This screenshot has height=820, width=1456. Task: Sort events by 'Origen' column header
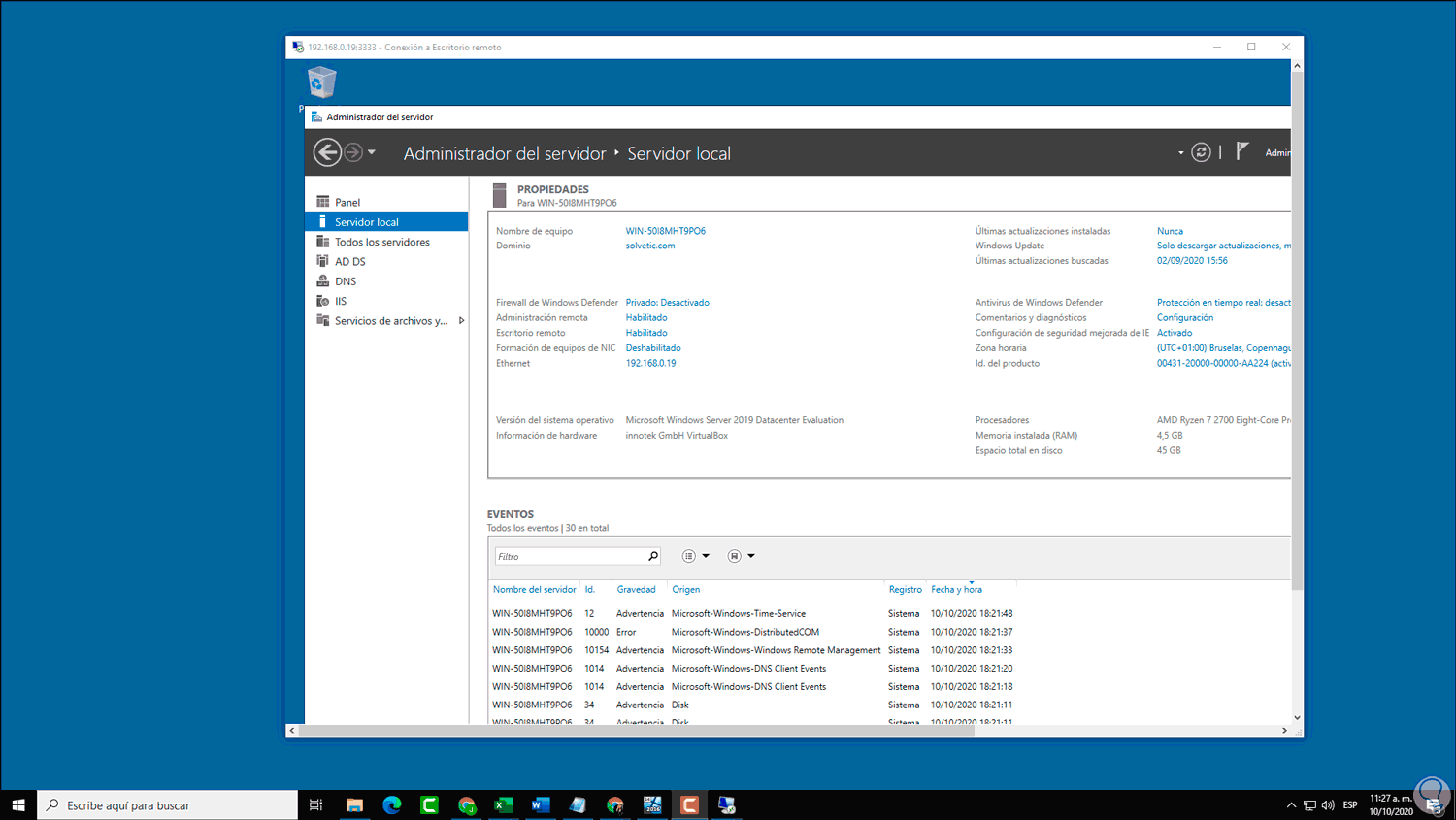(685, 590)
